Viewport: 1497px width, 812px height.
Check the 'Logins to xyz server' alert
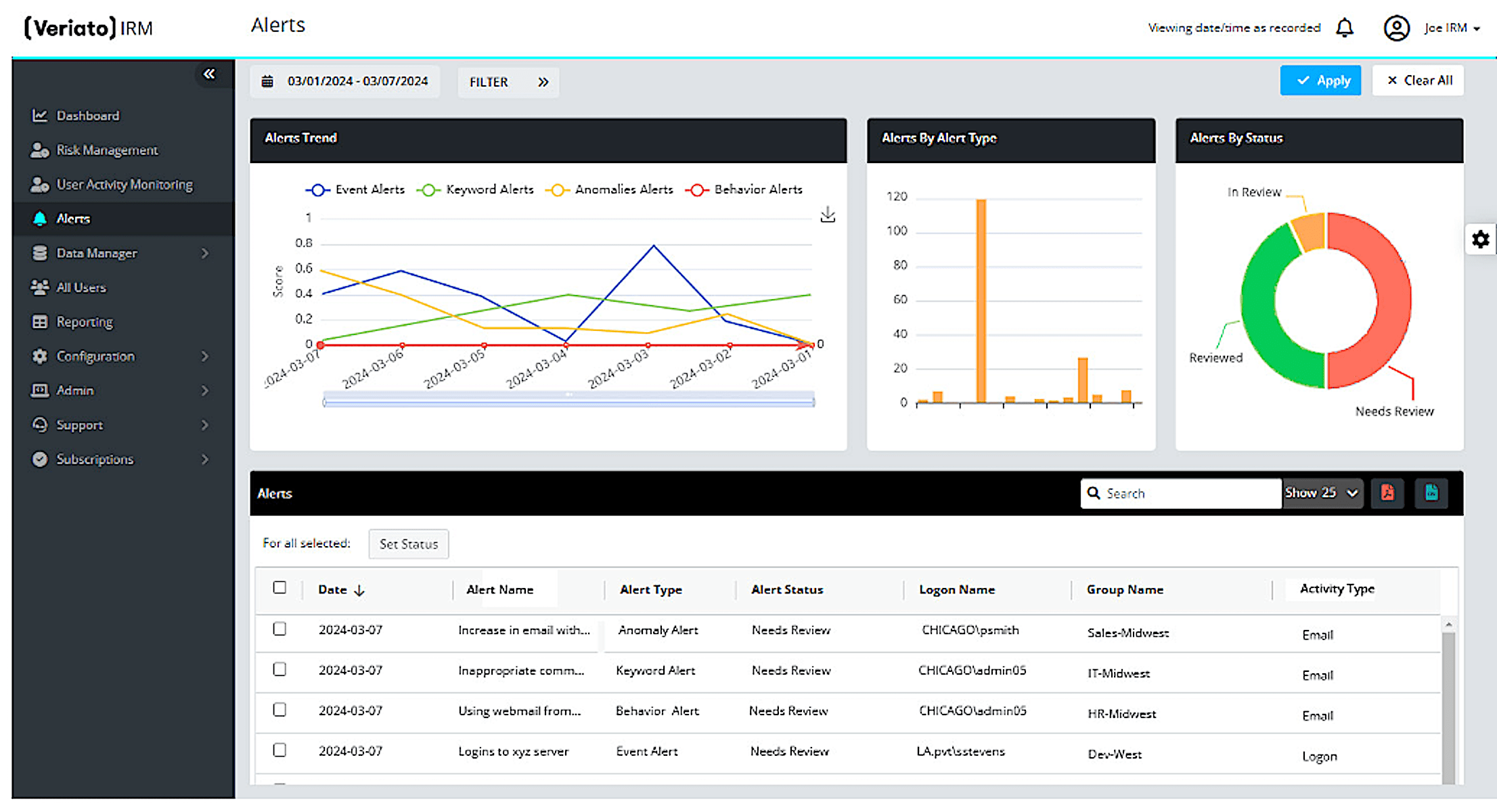pos(280,750)
